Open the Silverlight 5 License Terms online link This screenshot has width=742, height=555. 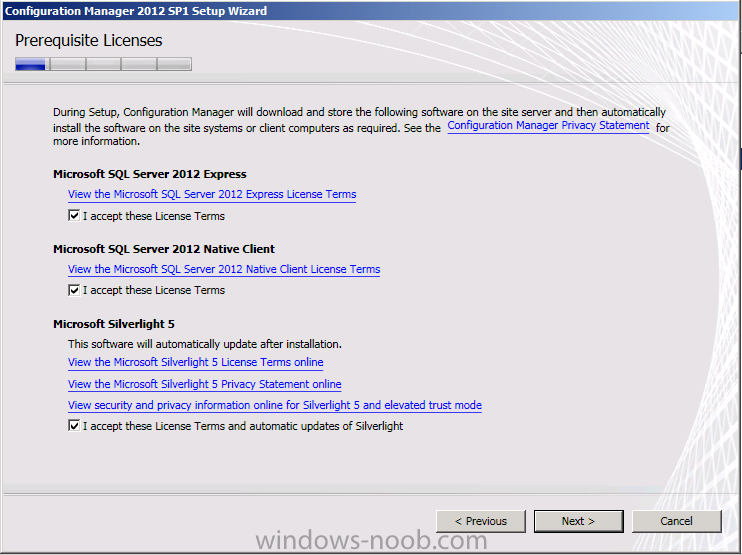pyautogui.click(x=195, y=362)
